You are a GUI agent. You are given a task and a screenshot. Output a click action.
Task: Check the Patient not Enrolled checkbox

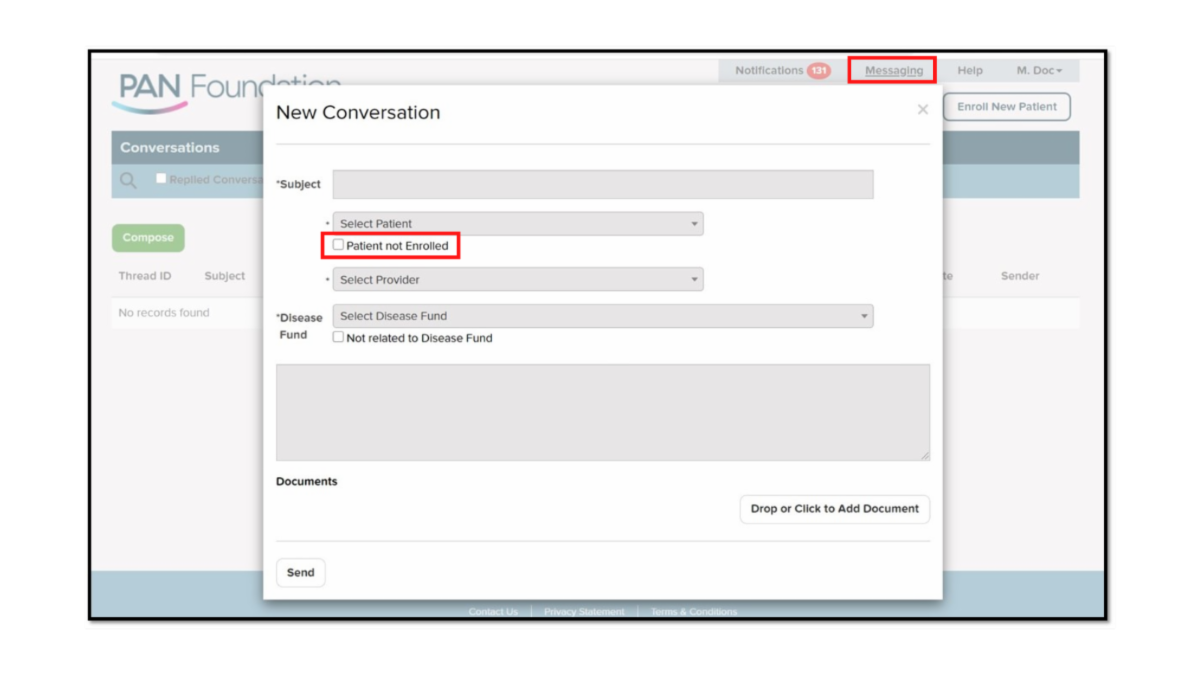point(338,245)
